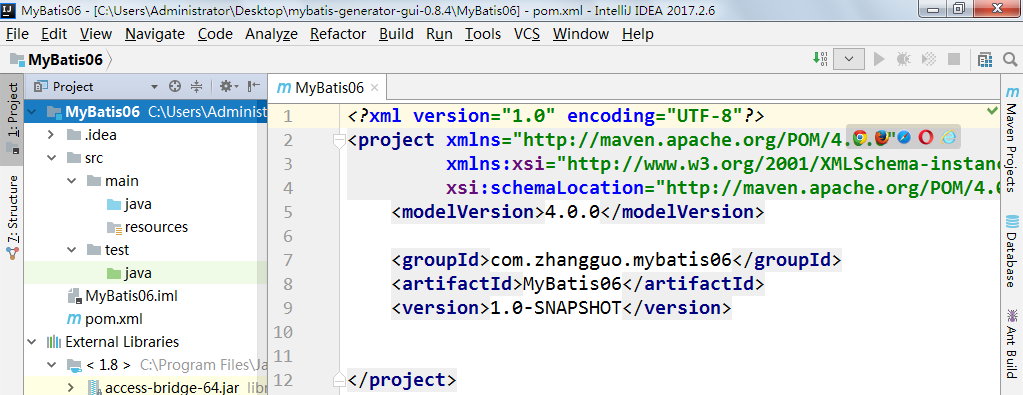Open the File menu
This screenshot has height=395, width=1023.
tap(17, 34)
